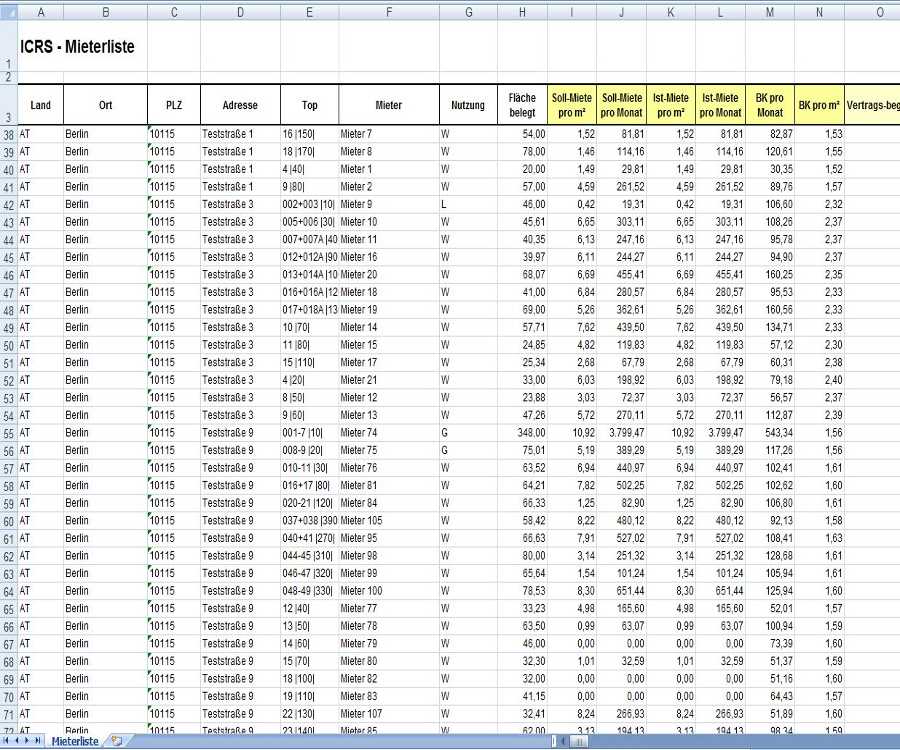The width and height of the screenshot is (900, 750).
Task: Click the previous sheet navigation arrow
Action: pyautogui.click(x=17, y=741)
